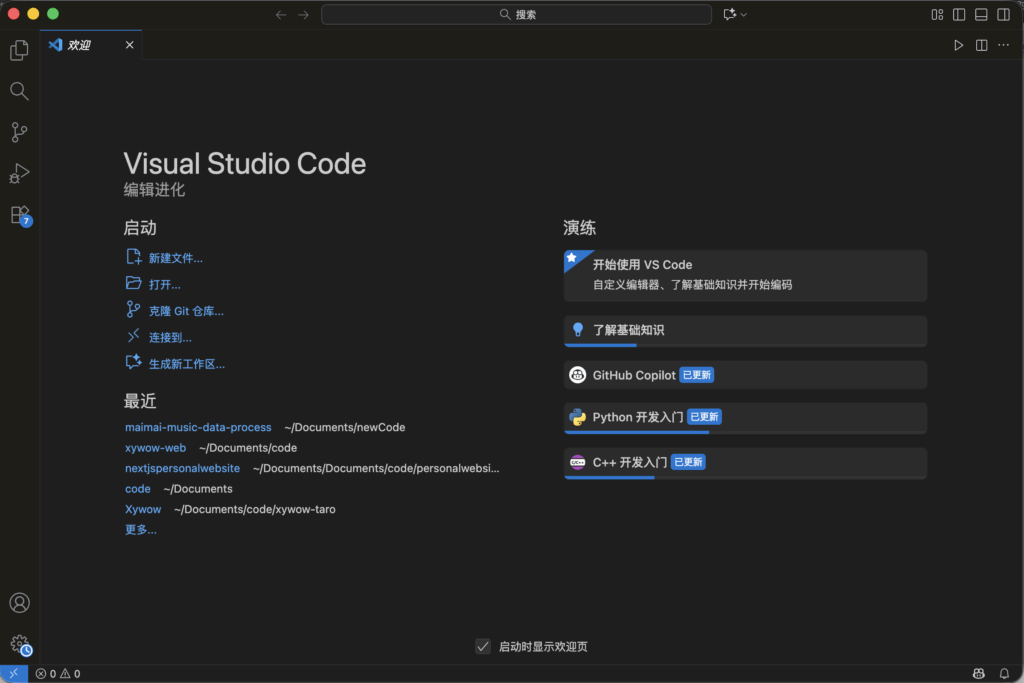Close the 欢迎 tab
This screenshot has height=683, width=1024.
tap(129, 45)
